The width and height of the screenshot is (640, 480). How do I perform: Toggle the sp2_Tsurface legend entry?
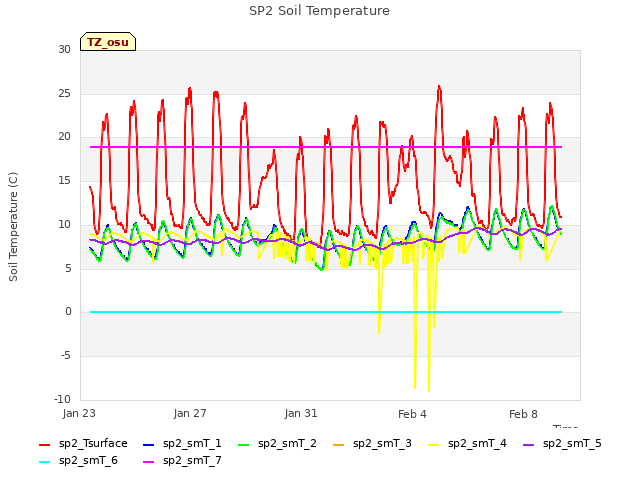[83, 444]
